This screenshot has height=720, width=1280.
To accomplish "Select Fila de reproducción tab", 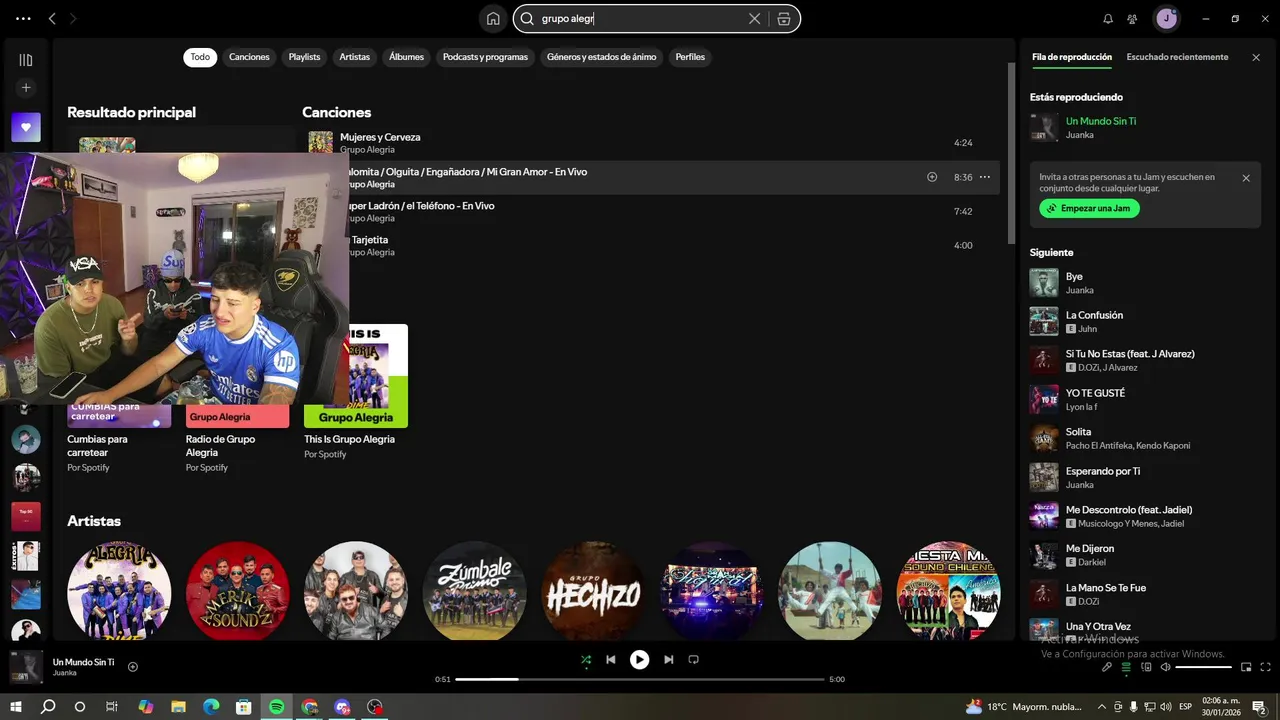I will pos(1071,57).
